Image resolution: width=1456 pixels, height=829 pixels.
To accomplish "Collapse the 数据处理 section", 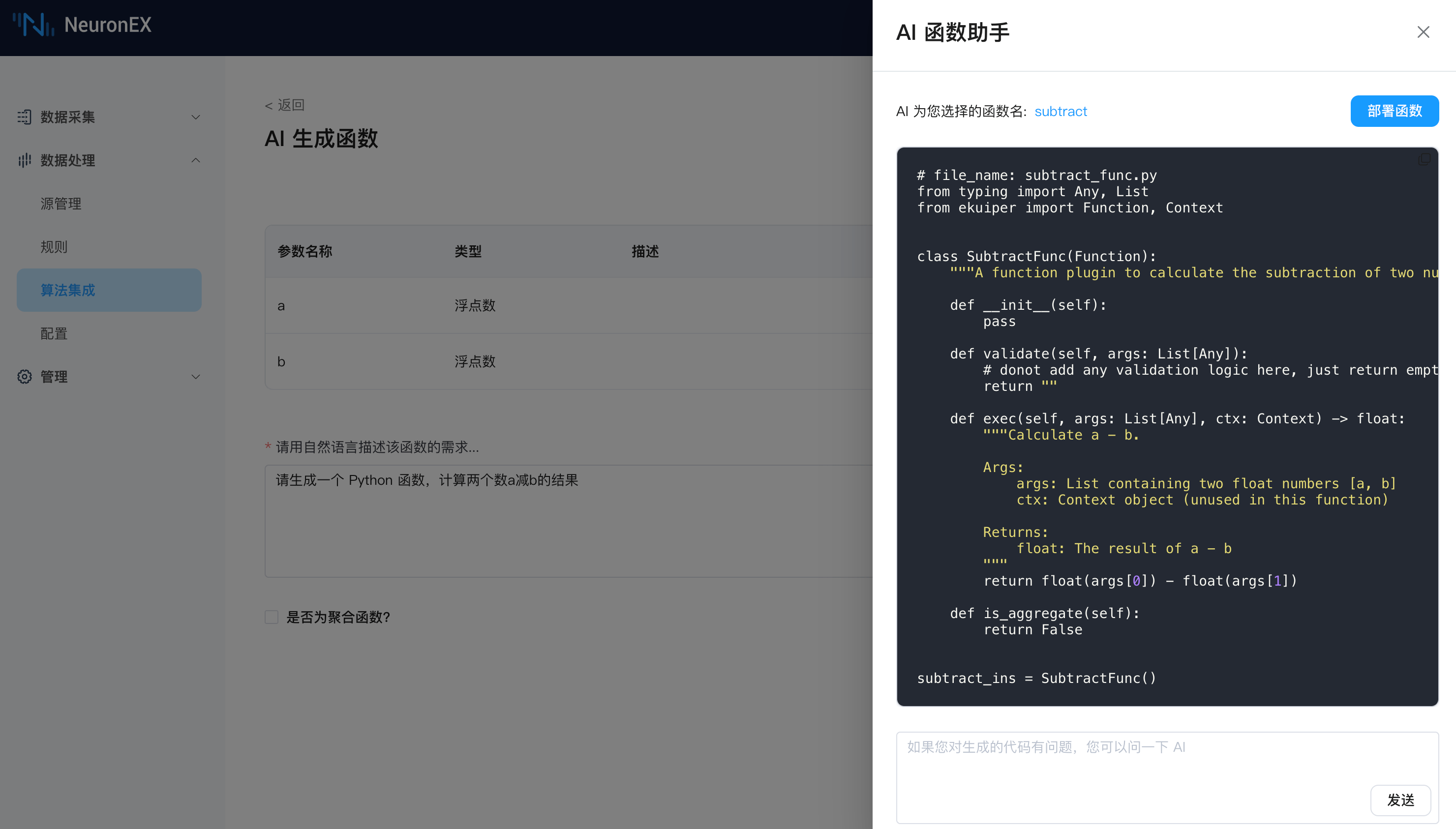I will point(196,160).
